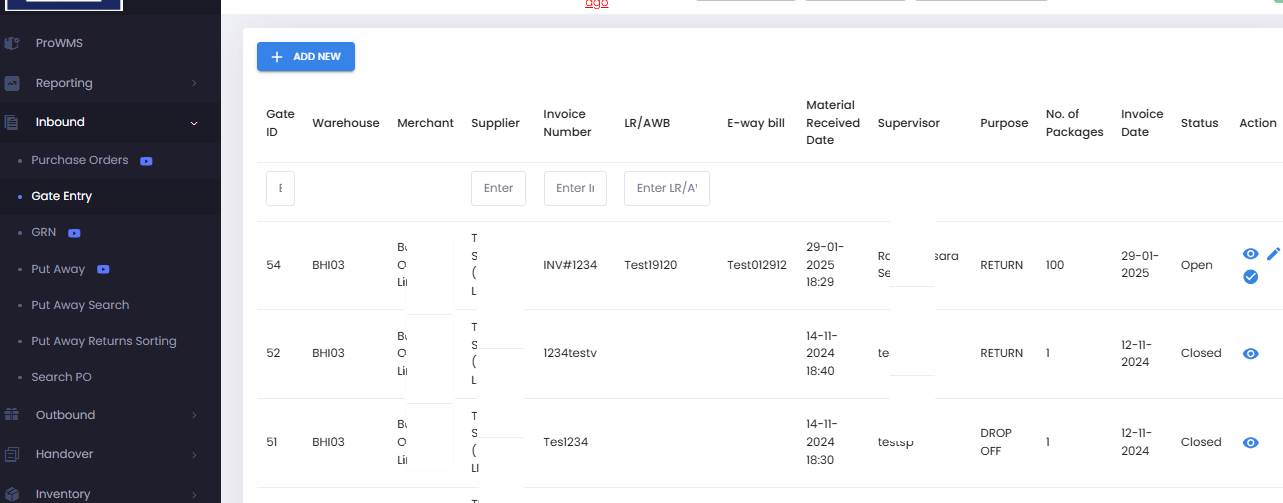Click the Reporting chart icon in sidebar
The height and width of the screenshot is (503, 1283).
pos(12,83)
